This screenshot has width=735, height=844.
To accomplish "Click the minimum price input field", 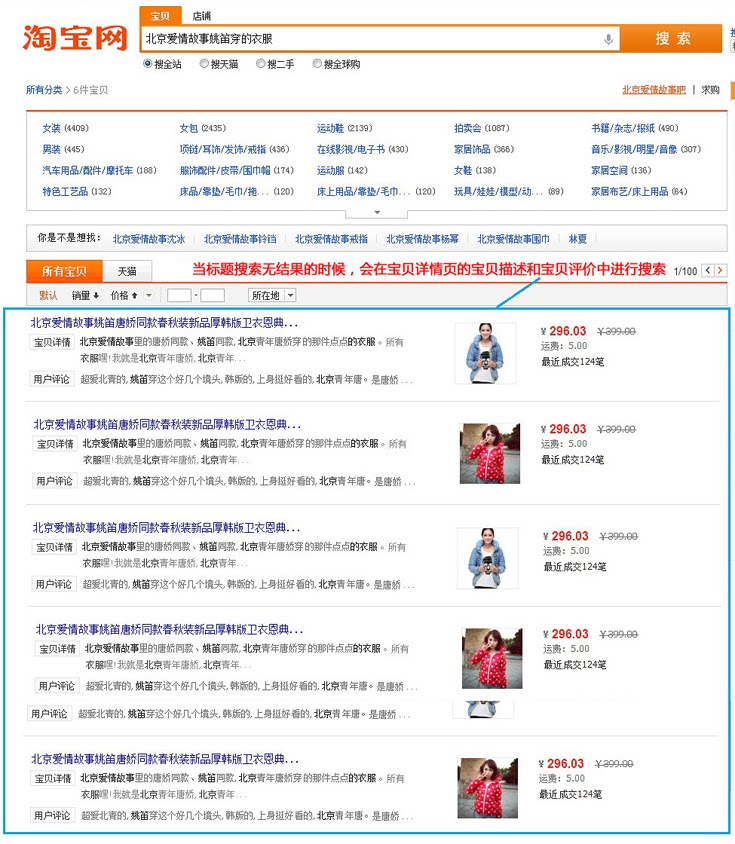I will click(x=179, y=295).
